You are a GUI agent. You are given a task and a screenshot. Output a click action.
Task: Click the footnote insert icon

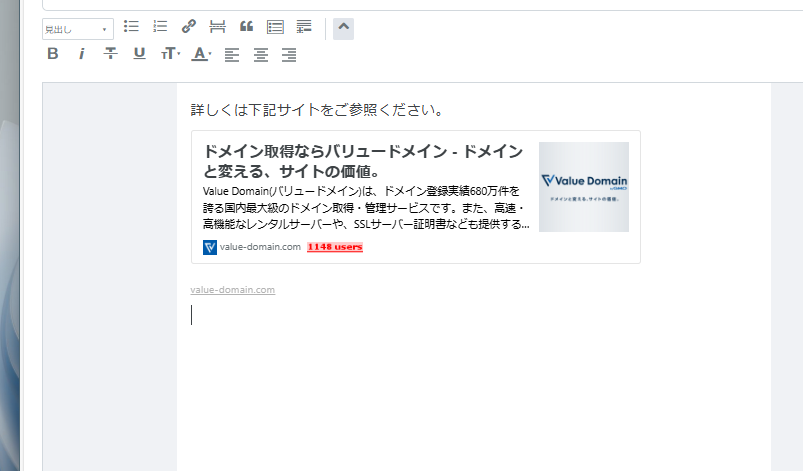(304, 27)
